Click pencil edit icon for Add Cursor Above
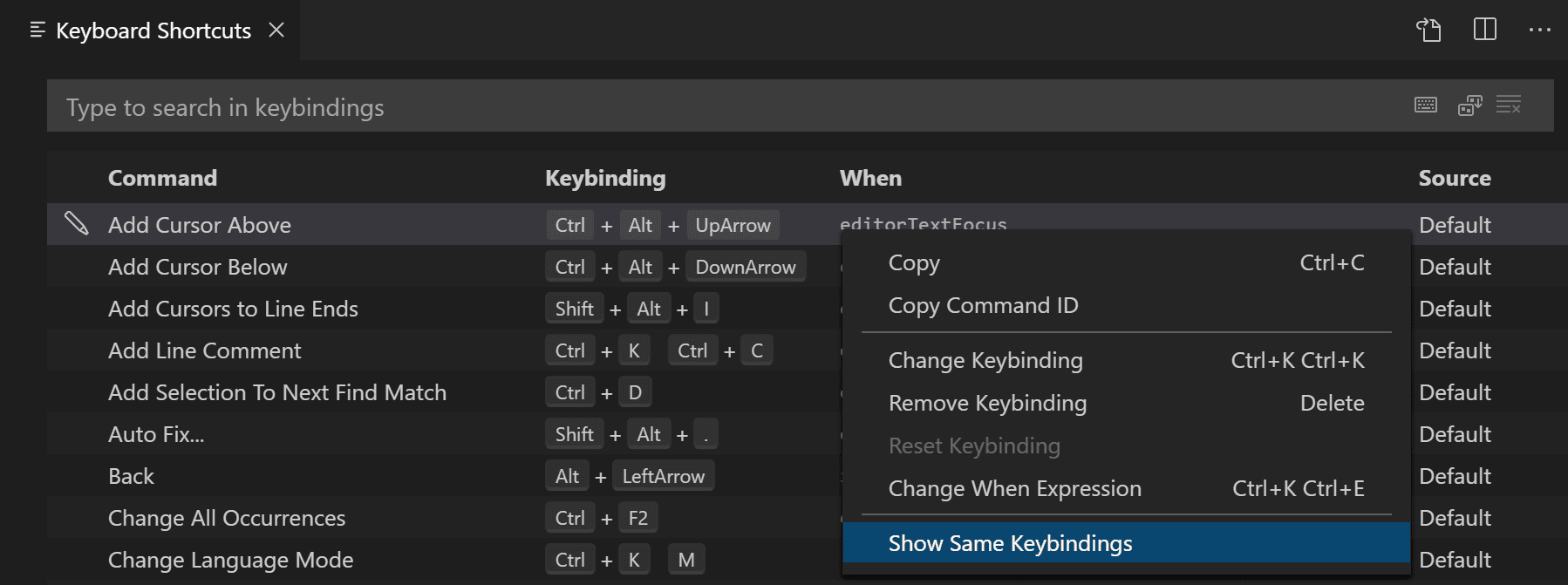The width and height of the screenshot is (1568, 585). click(77, 224)
